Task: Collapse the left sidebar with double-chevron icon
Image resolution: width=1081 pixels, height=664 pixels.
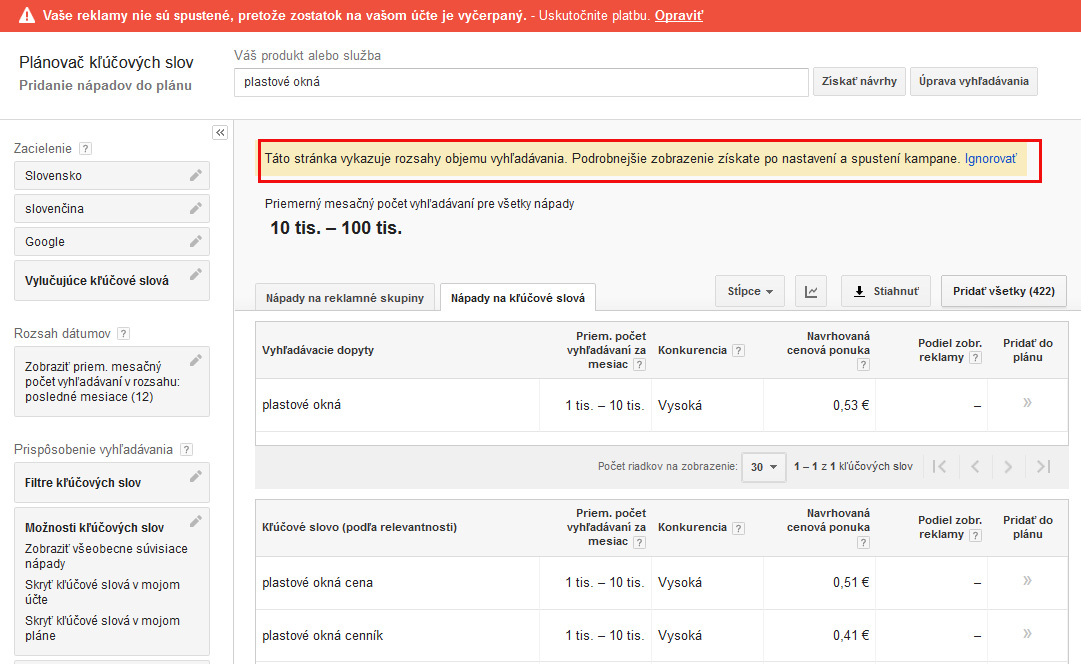Action: point(220,132)
